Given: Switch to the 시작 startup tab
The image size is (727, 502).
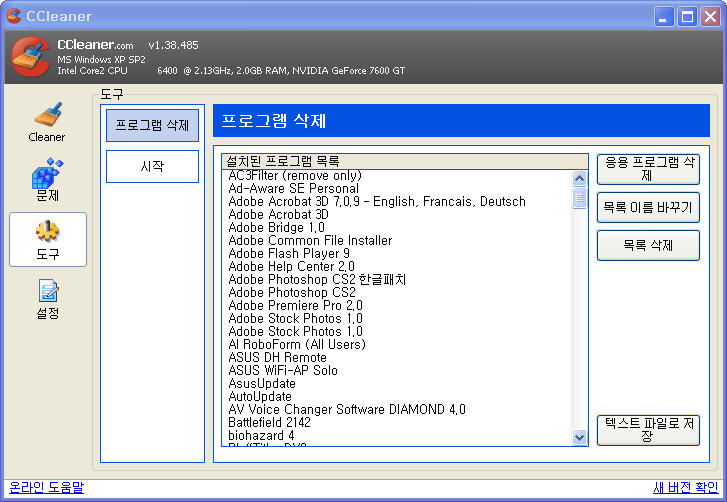Looking at the screenshot, I should pyautogui.click(x=153, y=166).
